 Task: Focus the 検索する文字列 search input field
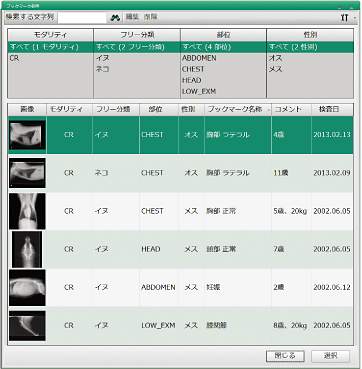point(82,18)
